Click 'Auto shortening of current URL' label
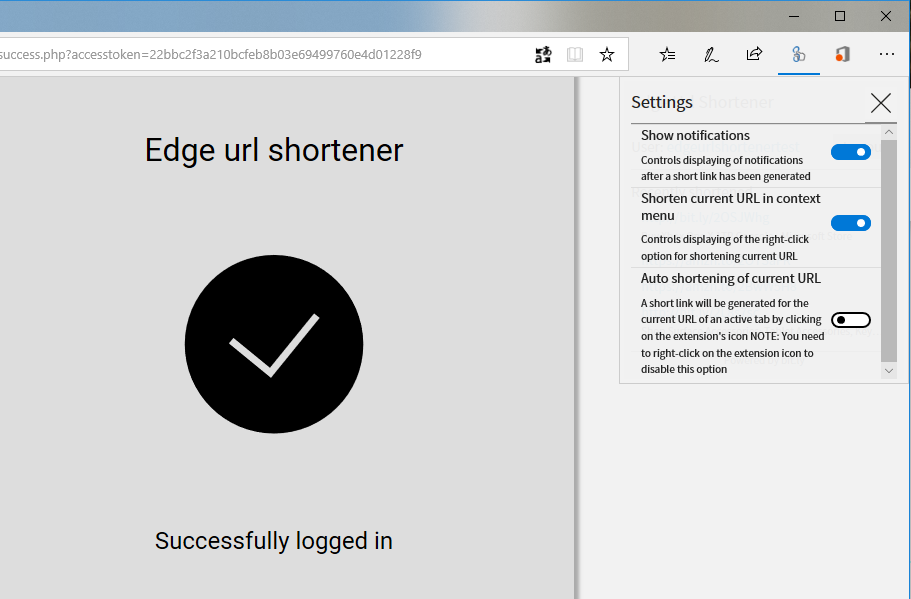 tap(730, 278)
